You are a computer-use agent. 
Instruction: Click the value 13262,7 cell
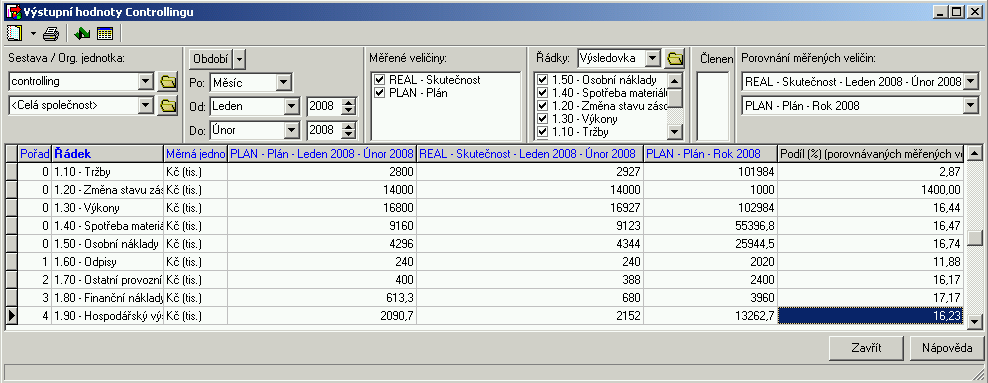[711, 316]
